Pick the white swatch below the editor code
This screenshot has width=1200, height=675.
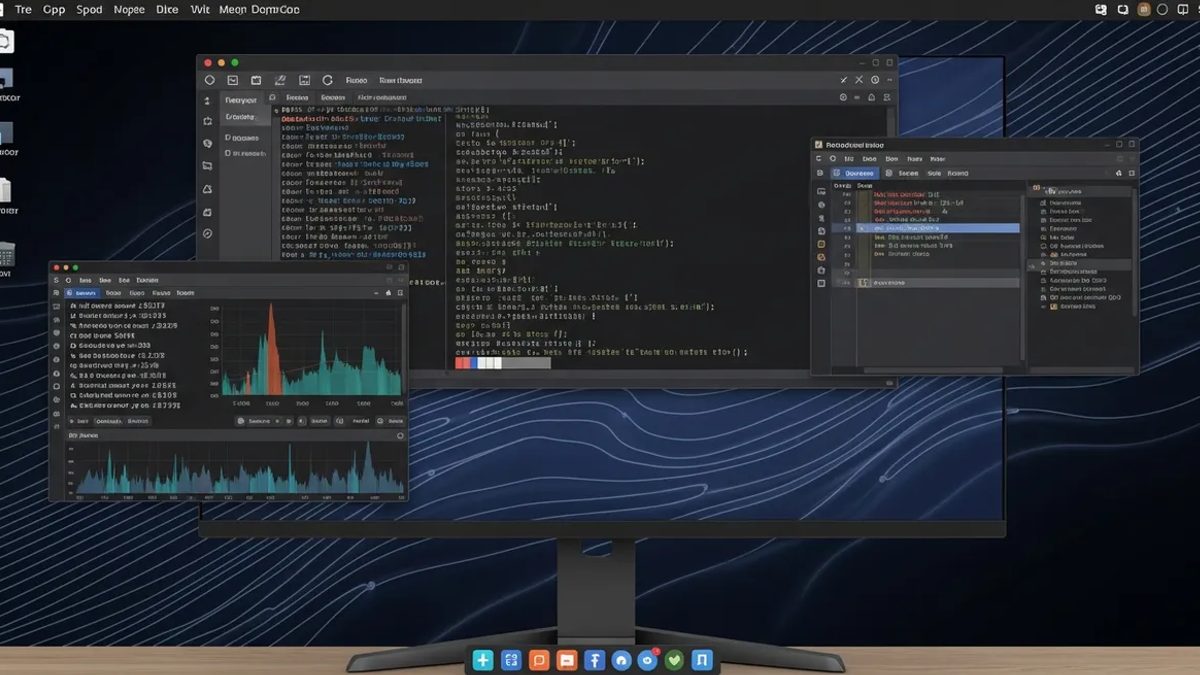click(x=490, y=363)
